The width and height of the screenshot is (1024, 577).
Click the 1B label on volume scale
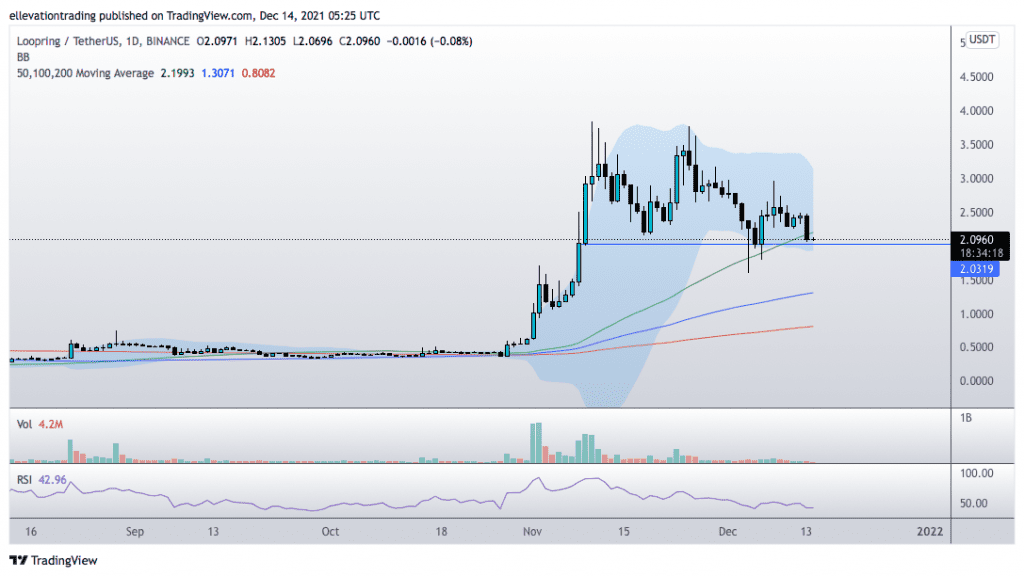(967, 417)
